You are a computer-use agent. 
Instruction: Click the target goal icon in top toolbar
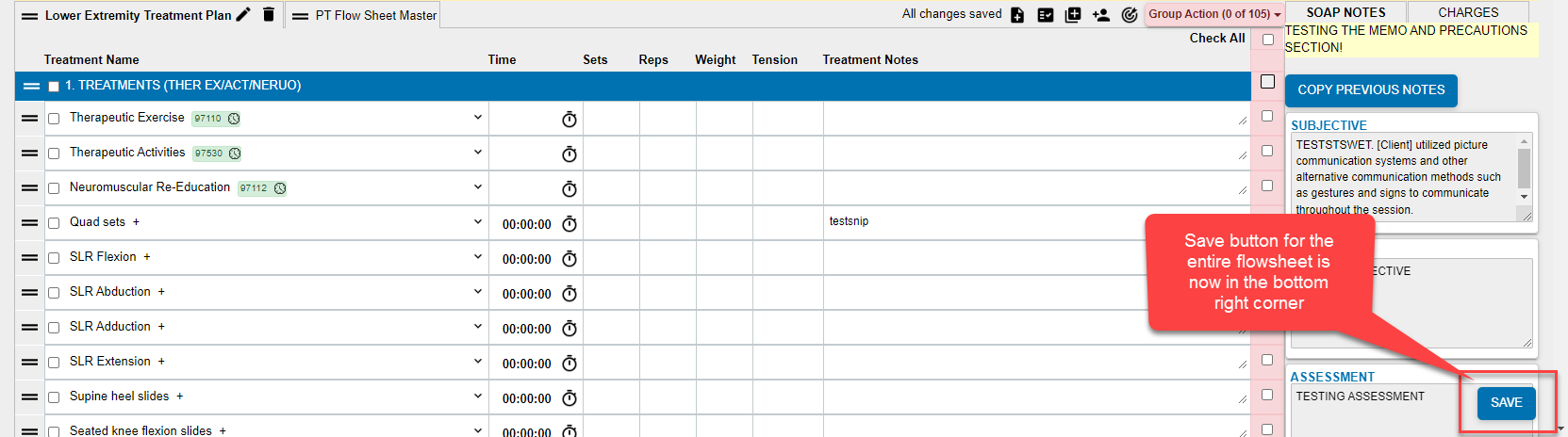point(1129,14)
